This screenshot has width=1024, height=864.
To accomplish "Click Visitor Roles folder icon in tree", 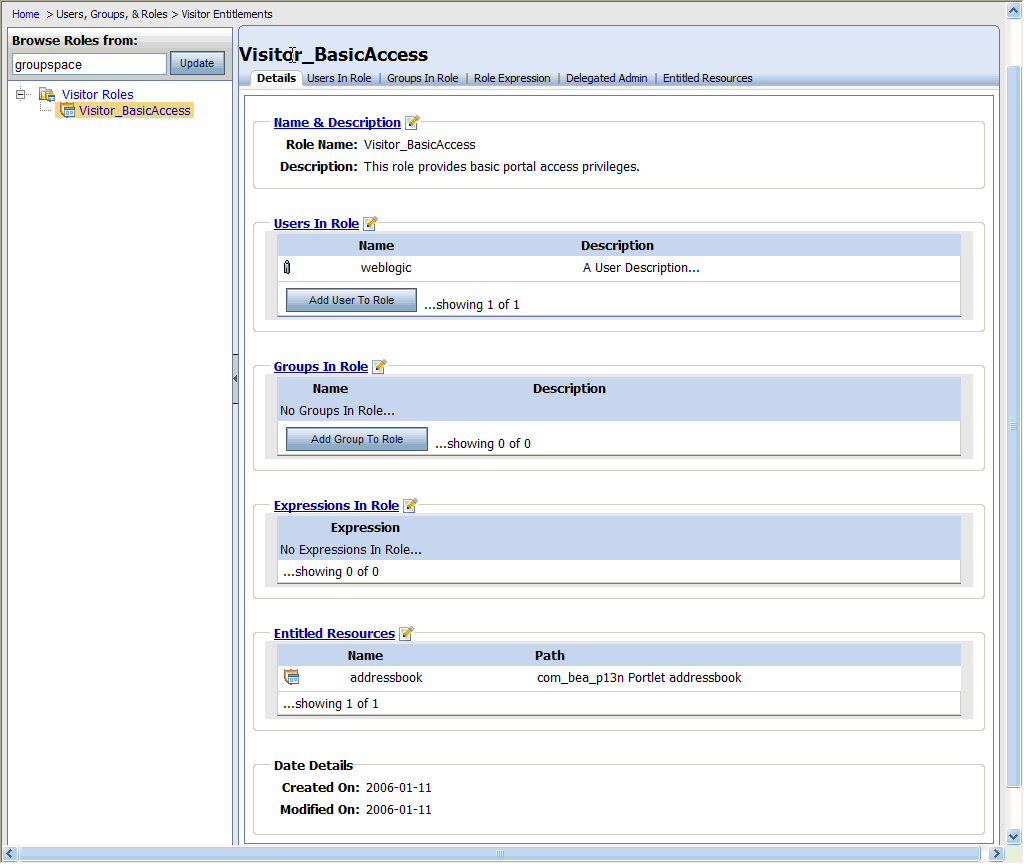I will coord(46,95).
